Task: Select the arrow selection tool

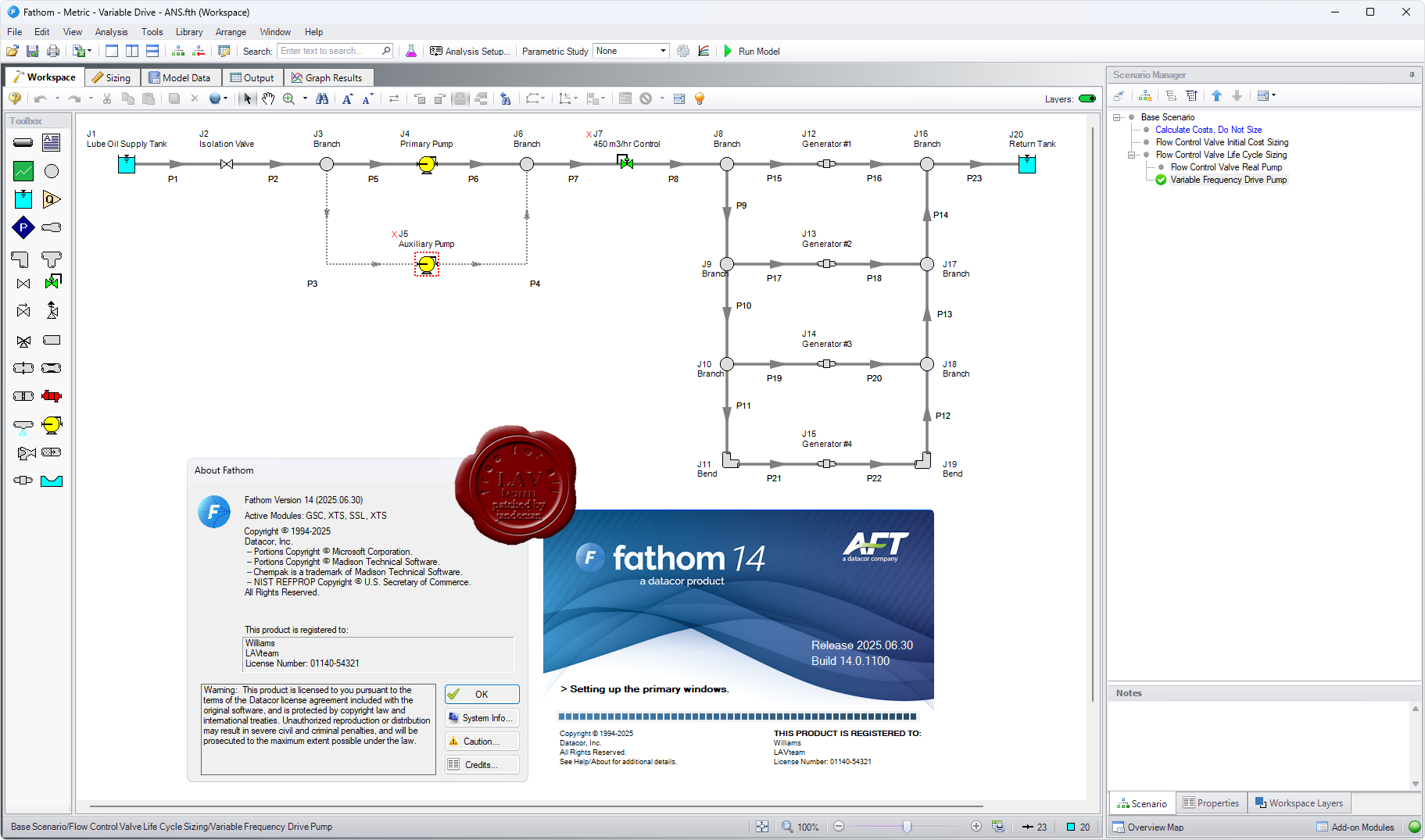Action: click(248, 98)
